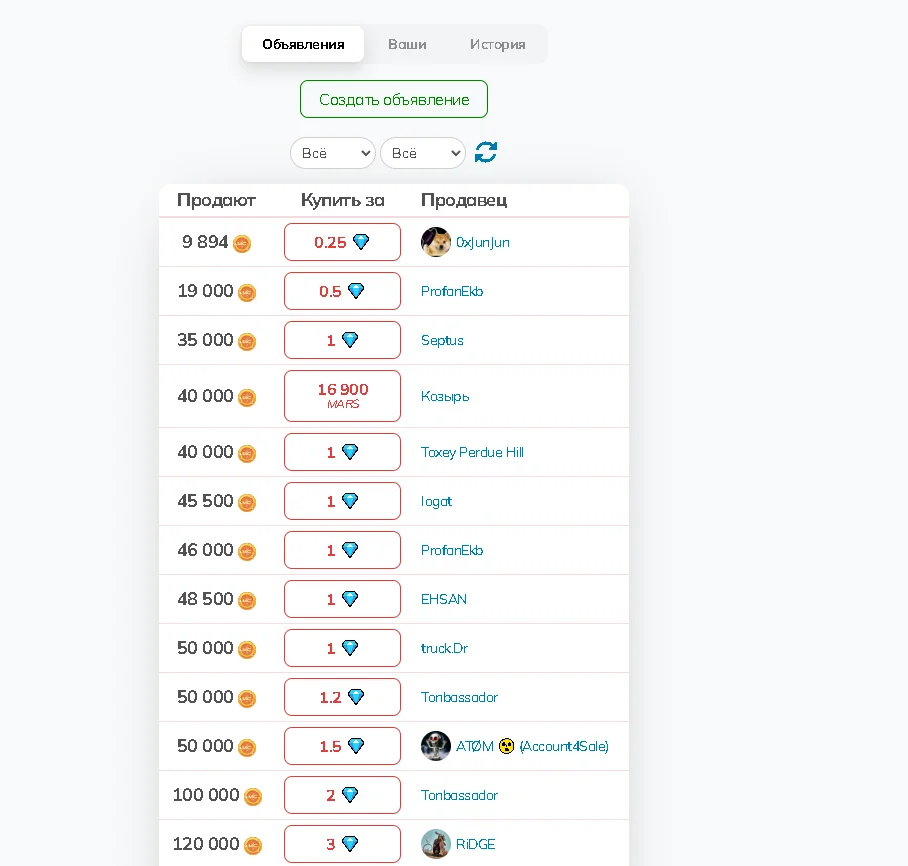Buy 100 000 coins for 2 diamonds
Image resolution: width=908 pixels, height=866 pixels.
(342, 795)
